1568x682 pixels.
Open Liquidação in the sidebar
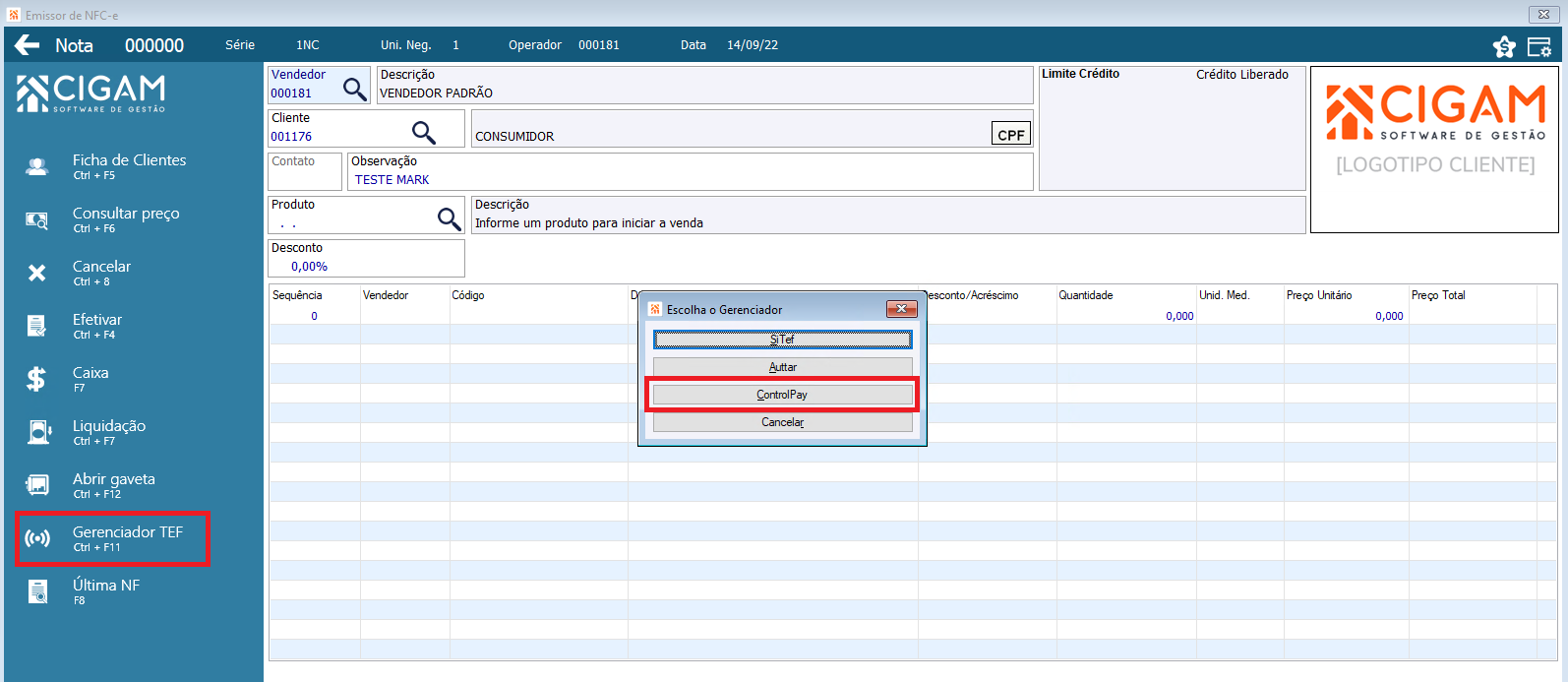click(108, 432)
